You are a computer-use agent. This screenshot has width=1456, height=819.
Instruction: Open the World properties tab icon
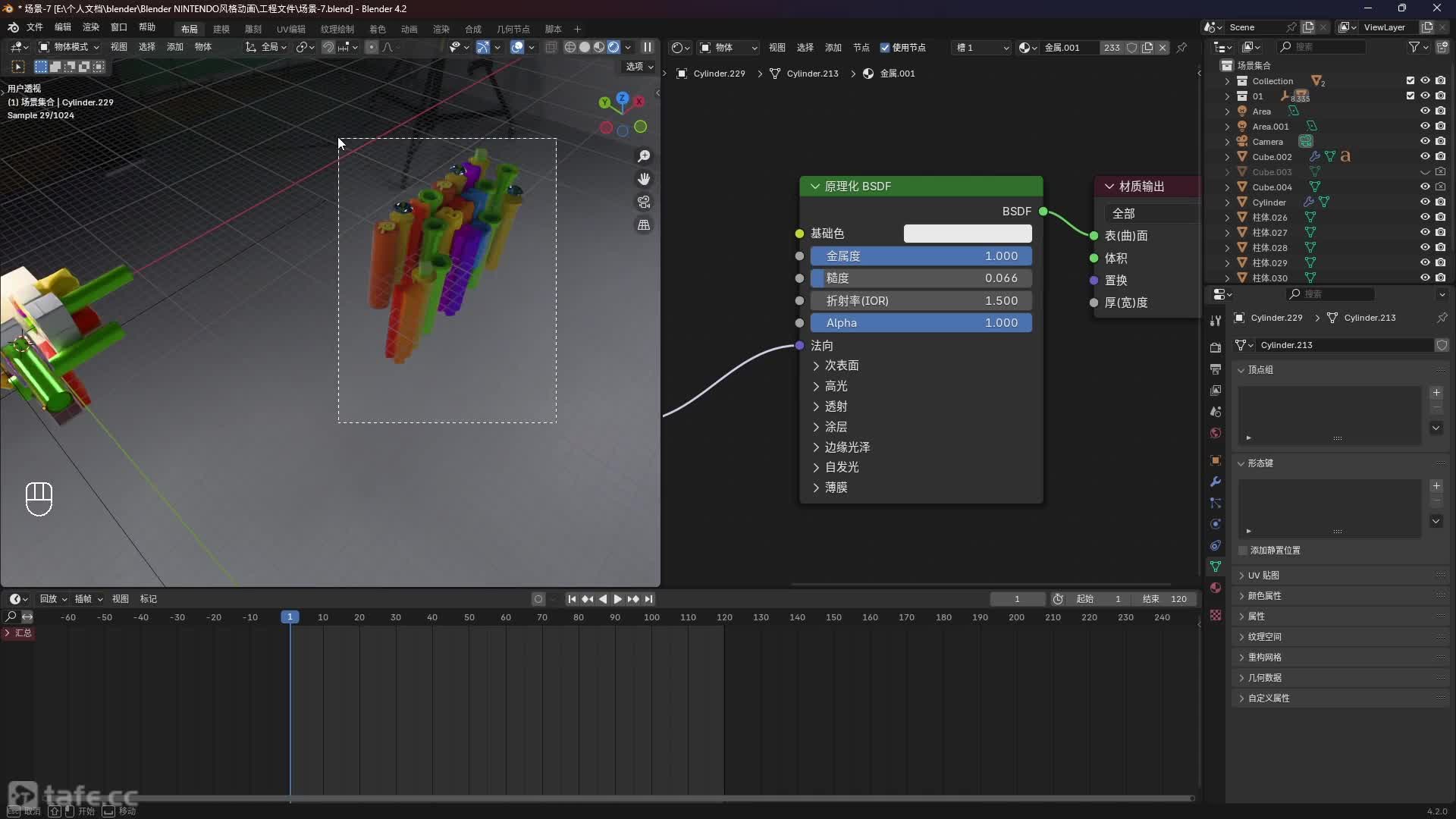click(x=1216, y=433)
